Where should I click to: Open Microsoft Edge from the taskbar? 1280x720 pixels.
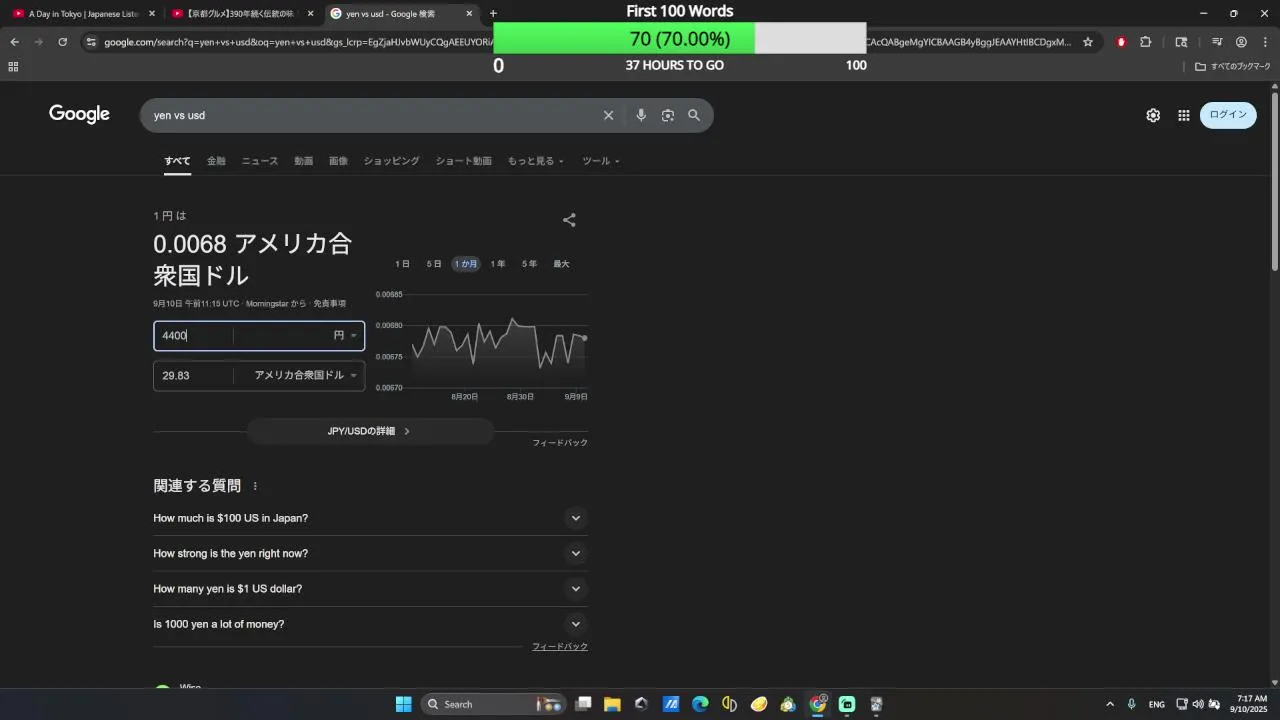pos(700,704)
